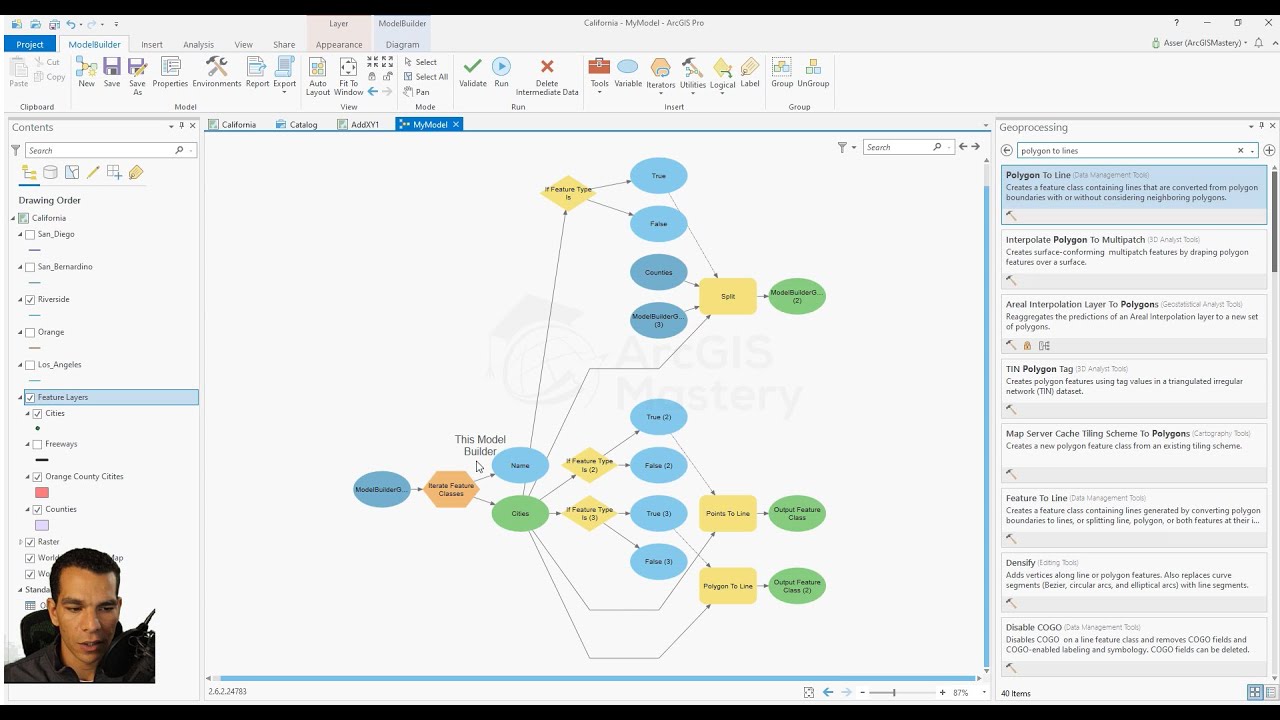Screen dimensions: 1280x720
Task: Collapse the California map node
Action: click(13, 218)
